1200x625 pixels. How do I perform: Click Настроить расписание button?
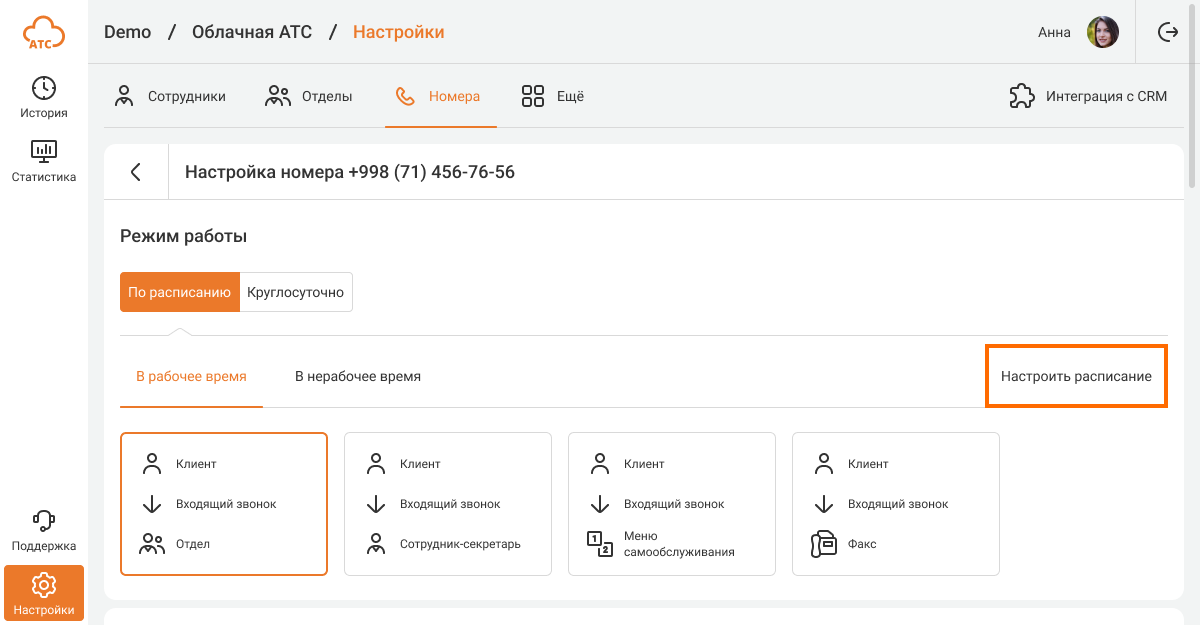tap(1076, 377)
